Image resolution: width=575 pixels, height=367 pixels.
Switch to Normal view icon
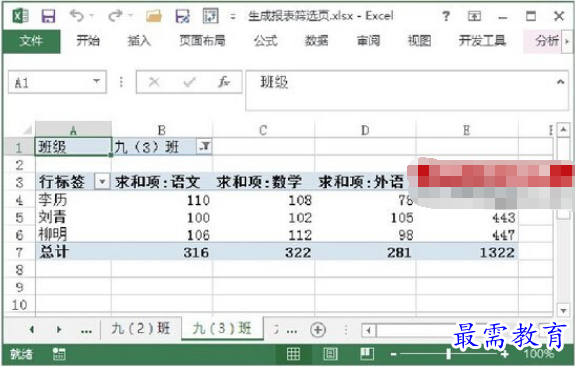coord(293,354)
